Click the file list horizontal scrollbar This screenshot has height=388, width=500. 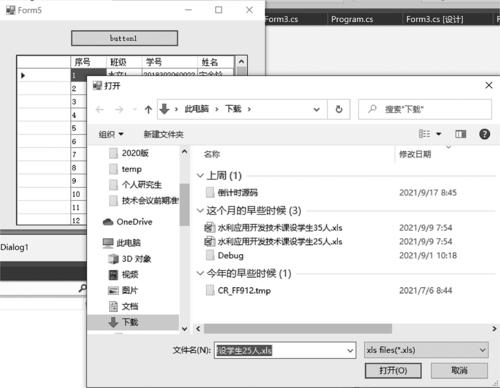tap(298, 329)
